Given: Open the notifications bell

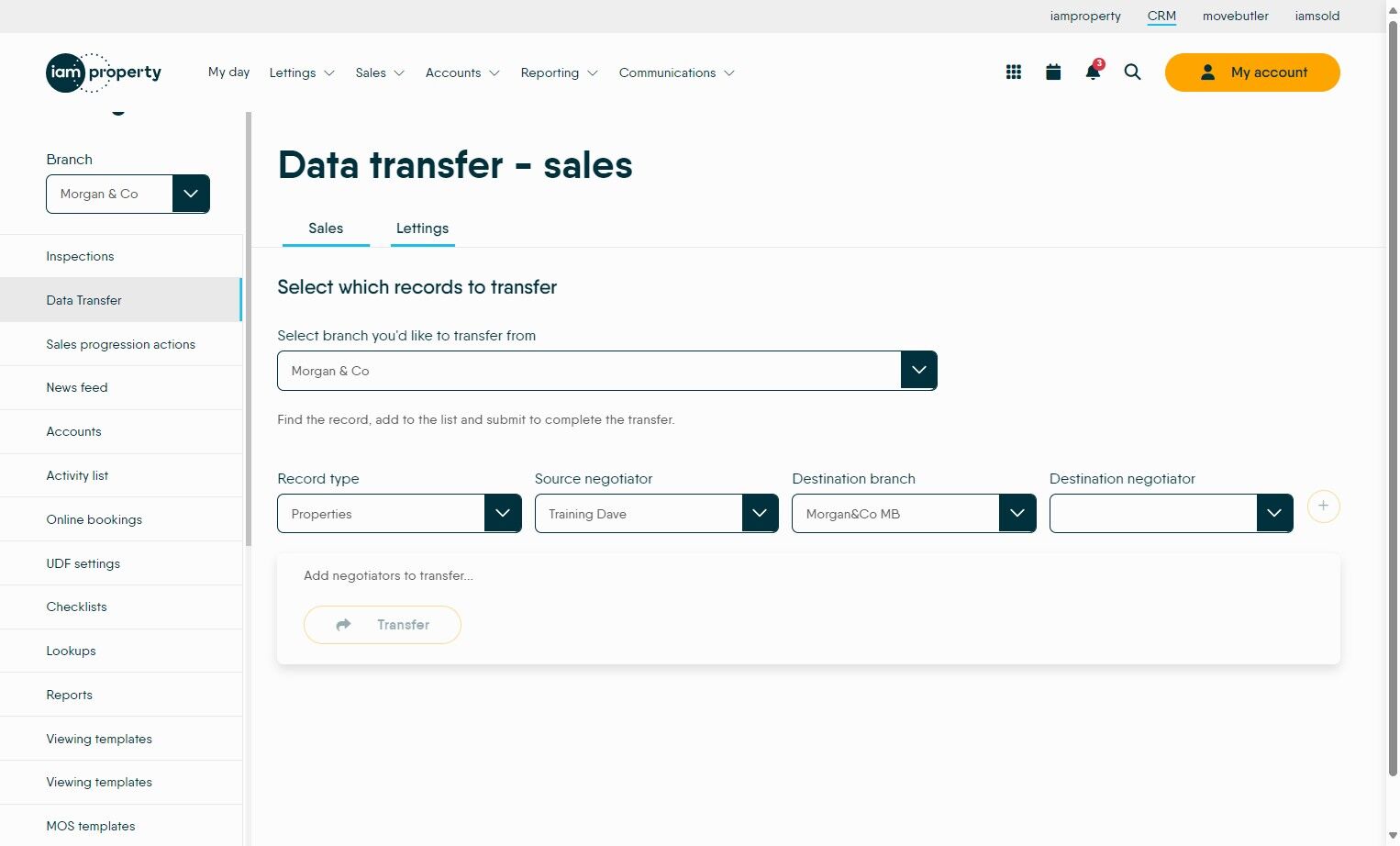Looking at the screenshot, I should click(x=1093, y=72).
